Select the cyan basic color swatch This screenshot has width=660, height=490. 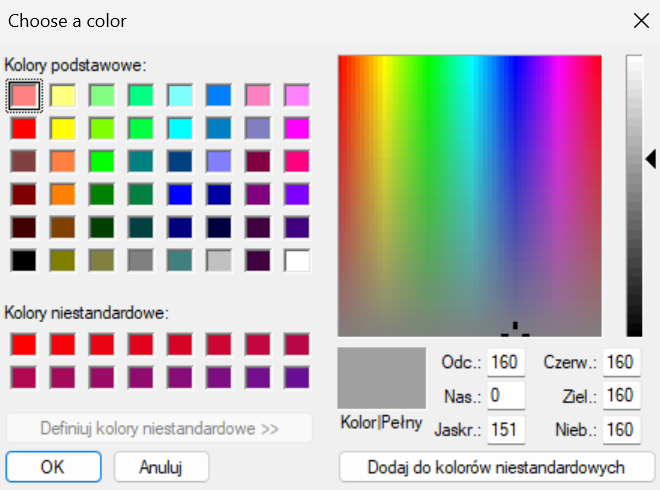pyautogui.click(x=181, y=129)
